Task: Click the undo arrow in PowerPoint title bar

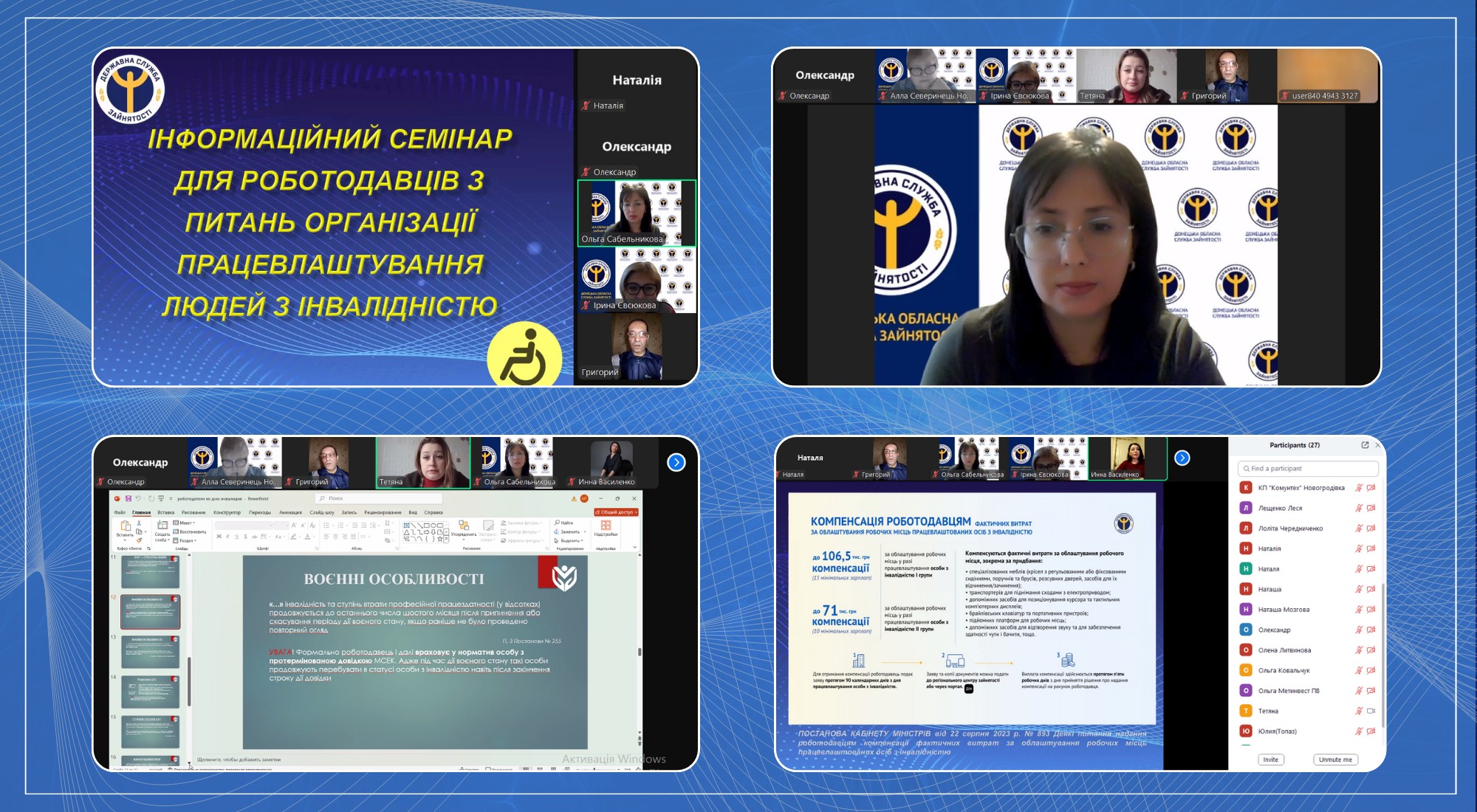Action: 138,498
